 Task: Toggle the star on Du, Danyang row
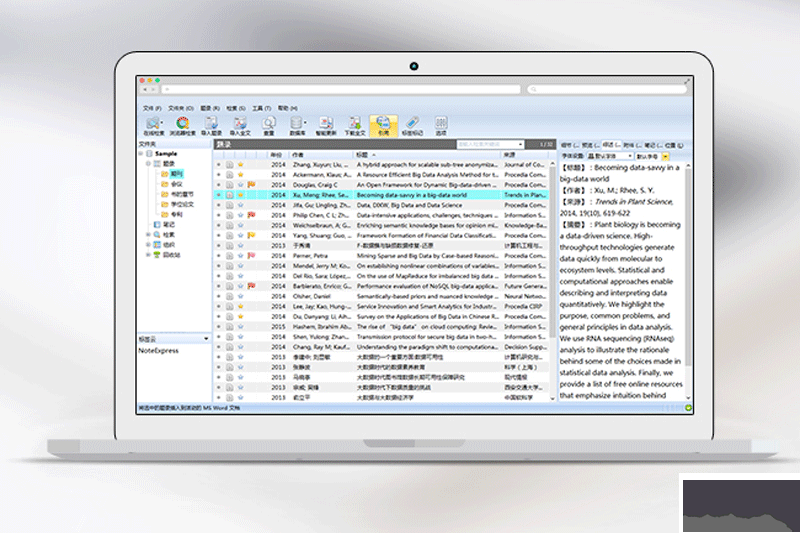[x=241, y=317]
